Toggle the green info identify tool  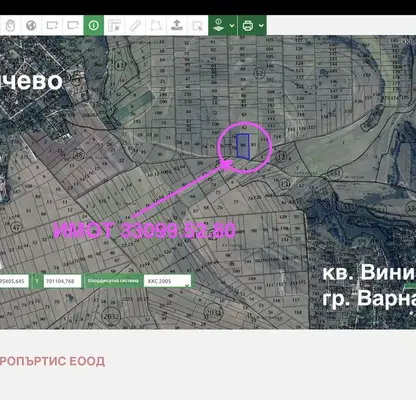pos(94,25)
